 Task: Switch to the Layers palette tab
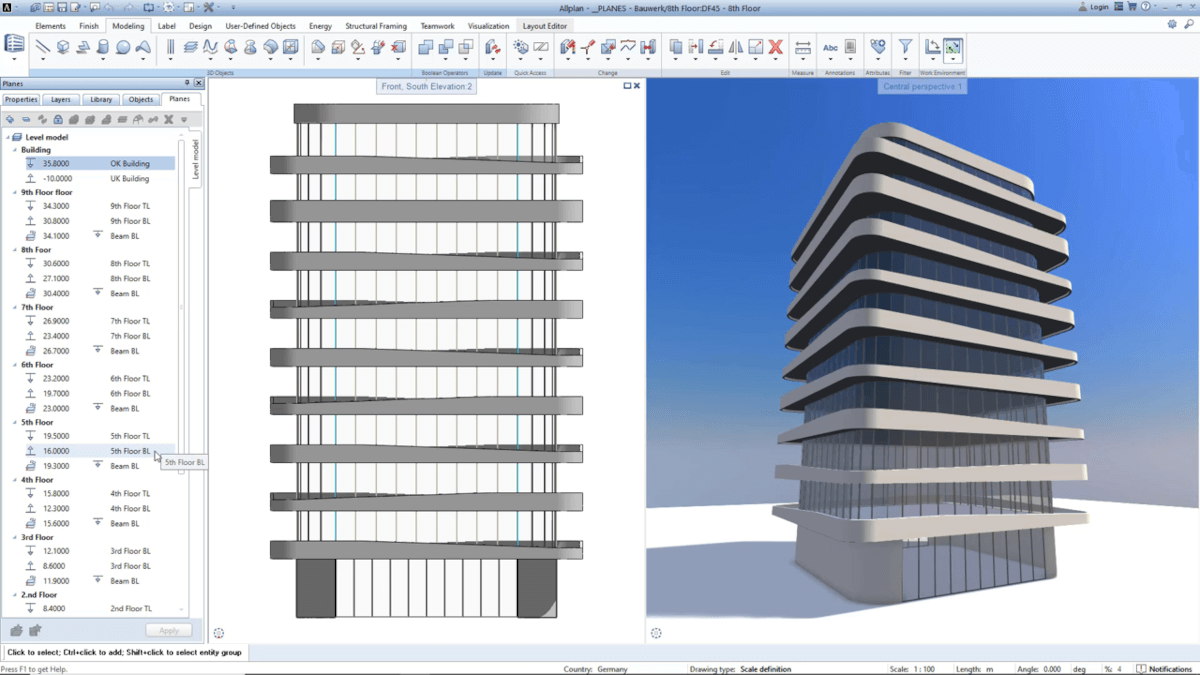pyautogui.click(x=61, y=100)
